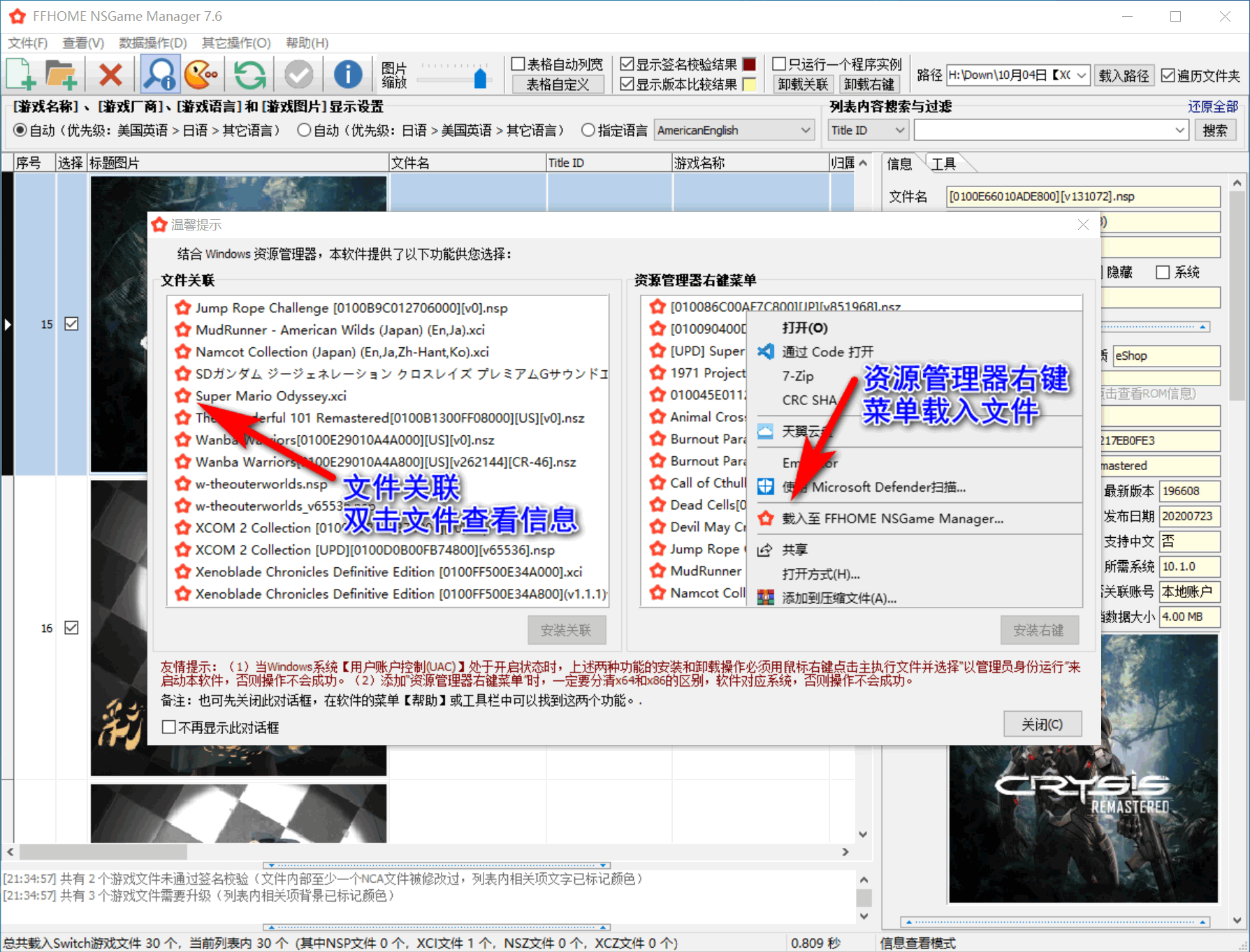Click the 搜索 button
Viewport: 1250px width, 952px height.
tap(1215, 131)
